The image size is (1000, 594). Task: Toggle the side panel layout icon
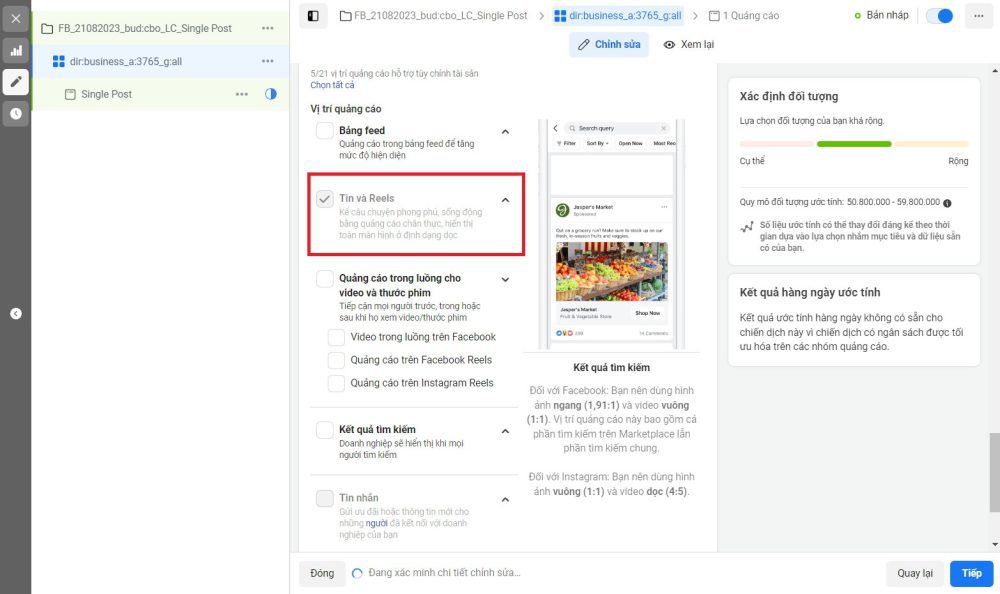[x=313, y=16]
